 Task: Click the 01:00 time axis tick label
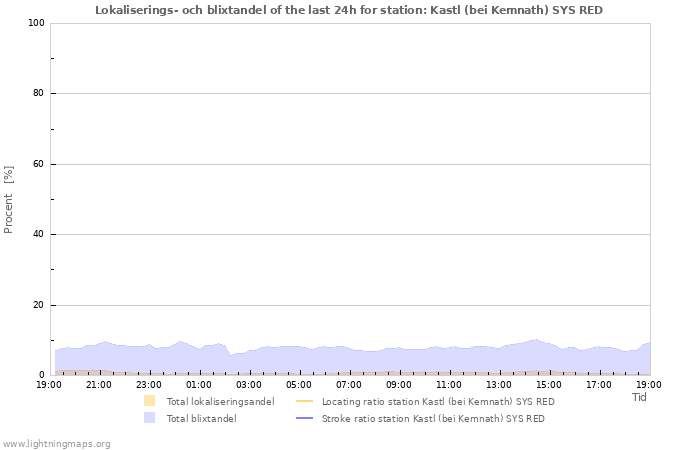pos(199,384)
